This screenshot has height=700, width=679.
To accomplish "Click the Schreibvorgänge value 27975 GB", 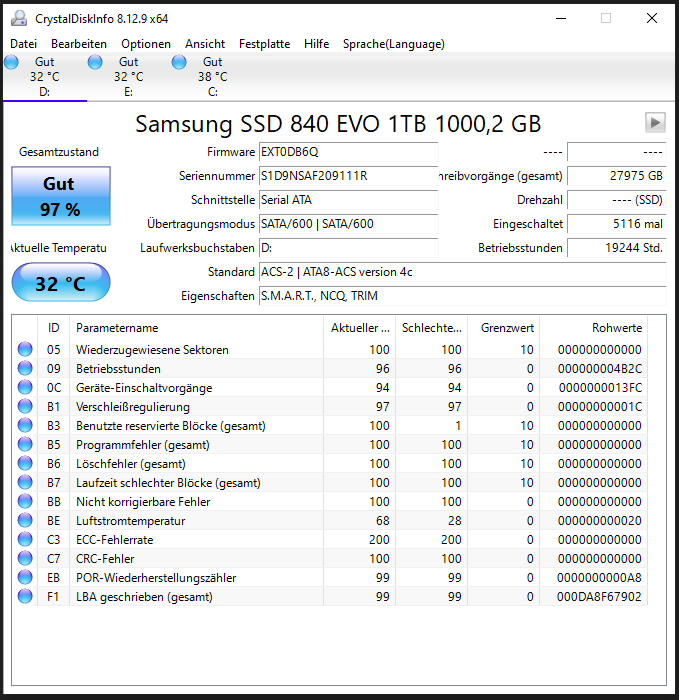I will (617, 176).
